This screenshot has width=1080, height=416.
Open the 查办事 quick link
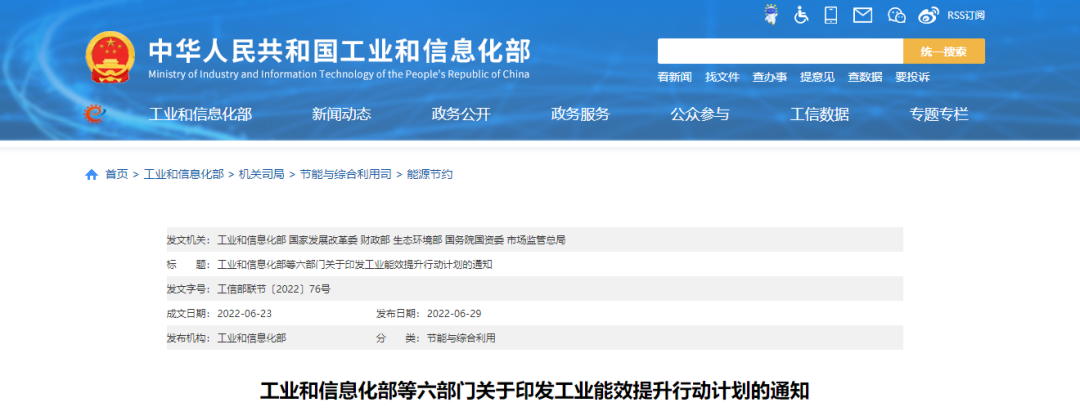(x=769, y=77)
